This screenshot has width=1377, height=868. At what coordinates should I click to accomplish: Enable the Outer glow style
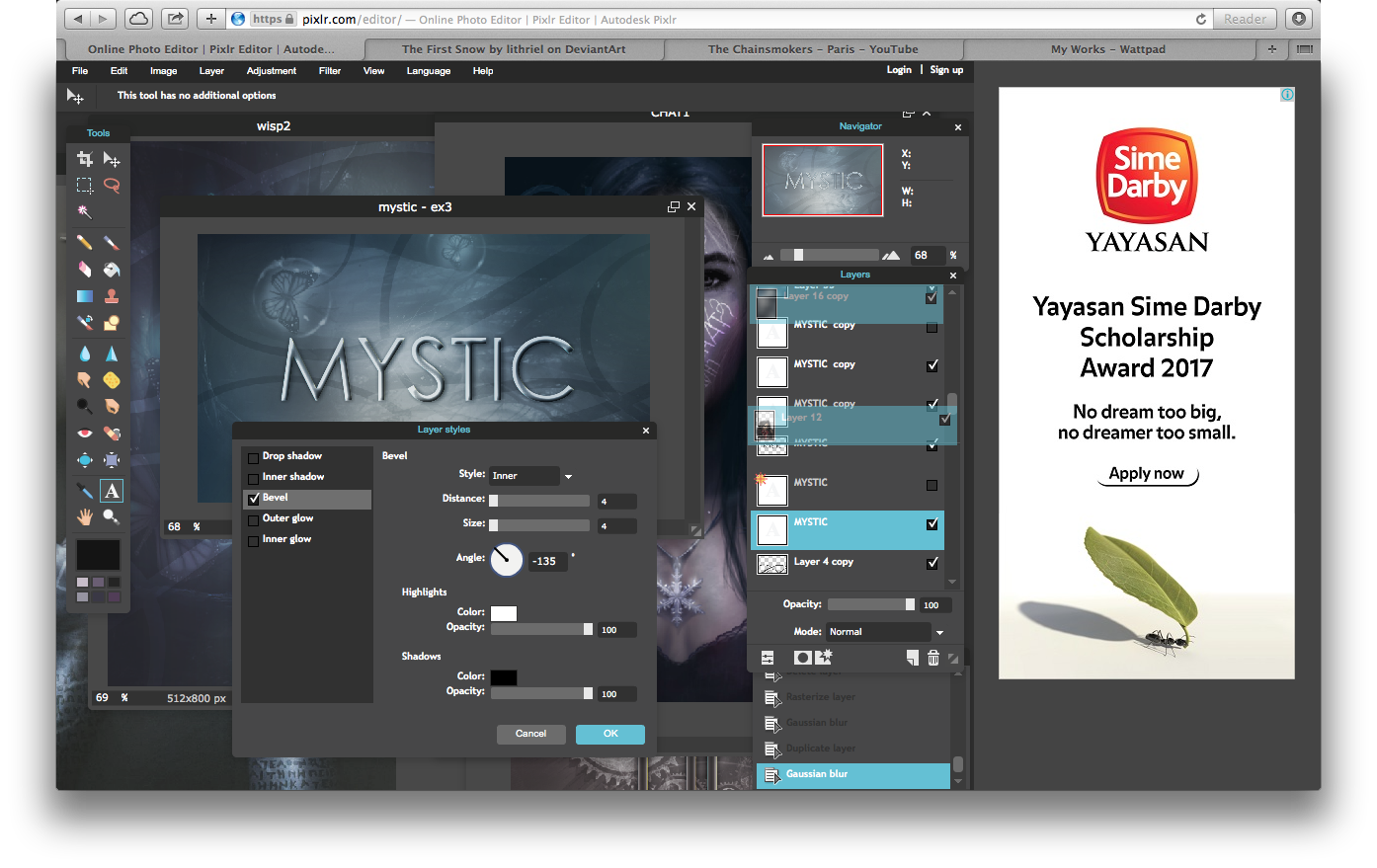pyautogui.click(x=254, y=519)
